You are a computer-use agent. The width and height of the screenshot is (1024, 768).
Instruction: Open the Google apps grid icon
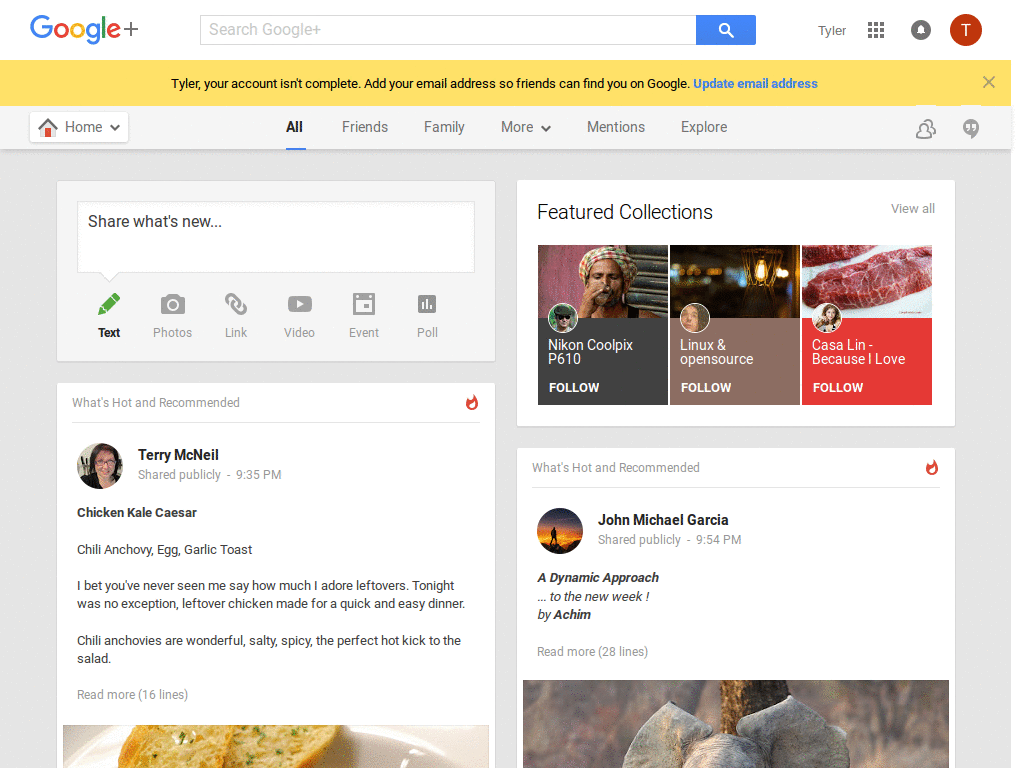pos(876,30)
